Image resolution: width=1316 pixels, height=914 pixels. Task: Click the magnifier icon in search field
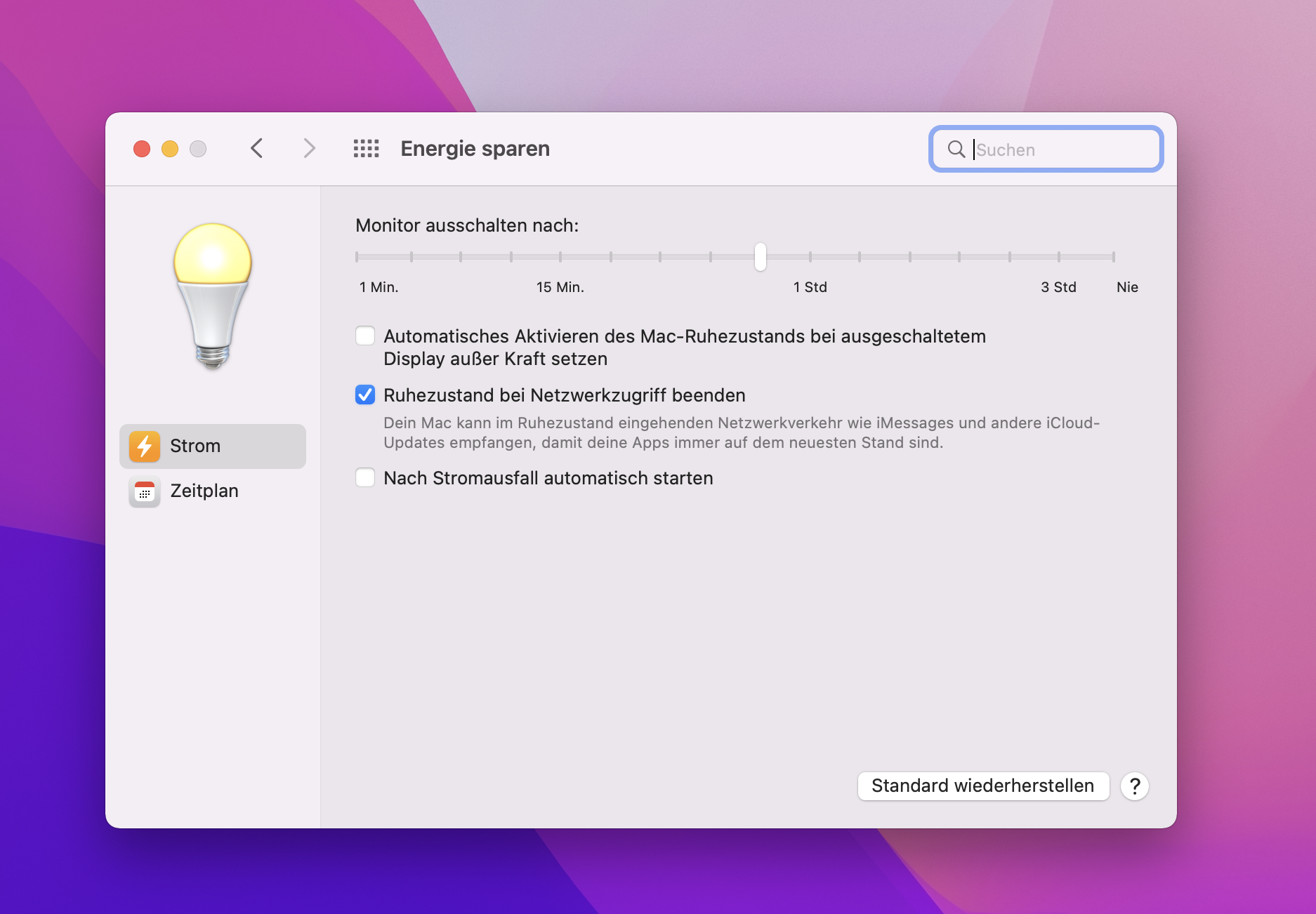956,149
